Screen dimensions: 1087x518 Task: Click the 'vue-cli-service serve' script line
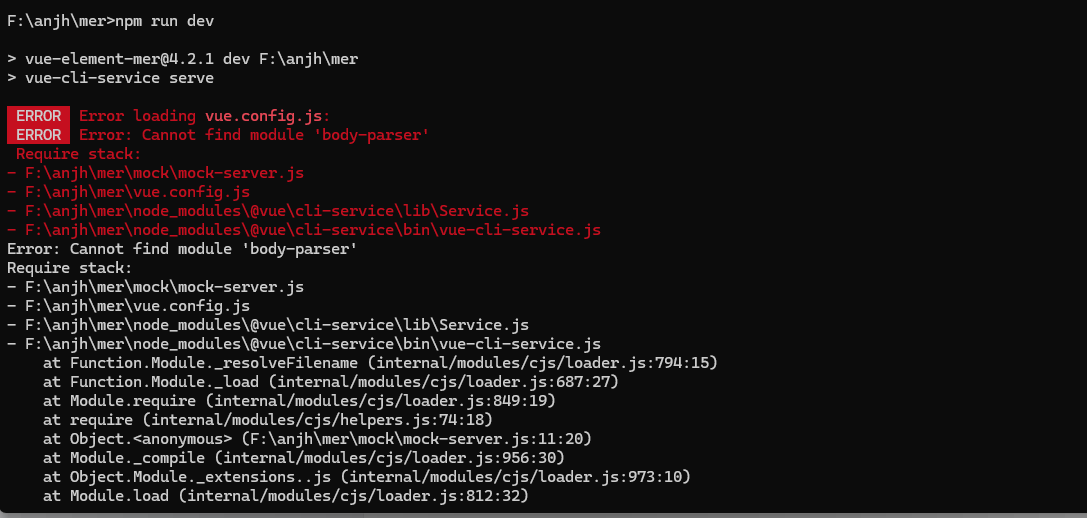tap(110, 78)
